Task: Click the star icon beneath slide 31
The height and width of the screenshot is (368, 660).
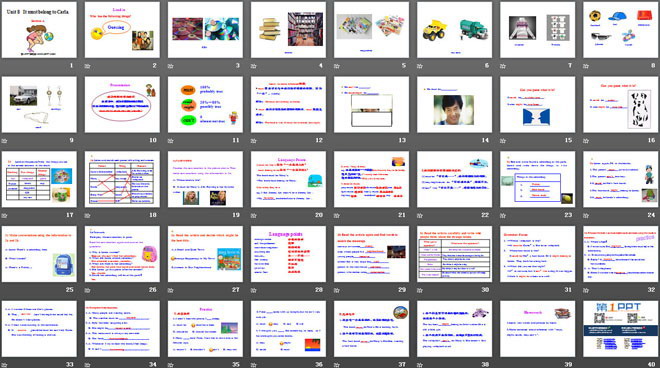Action: click(503, 290)
